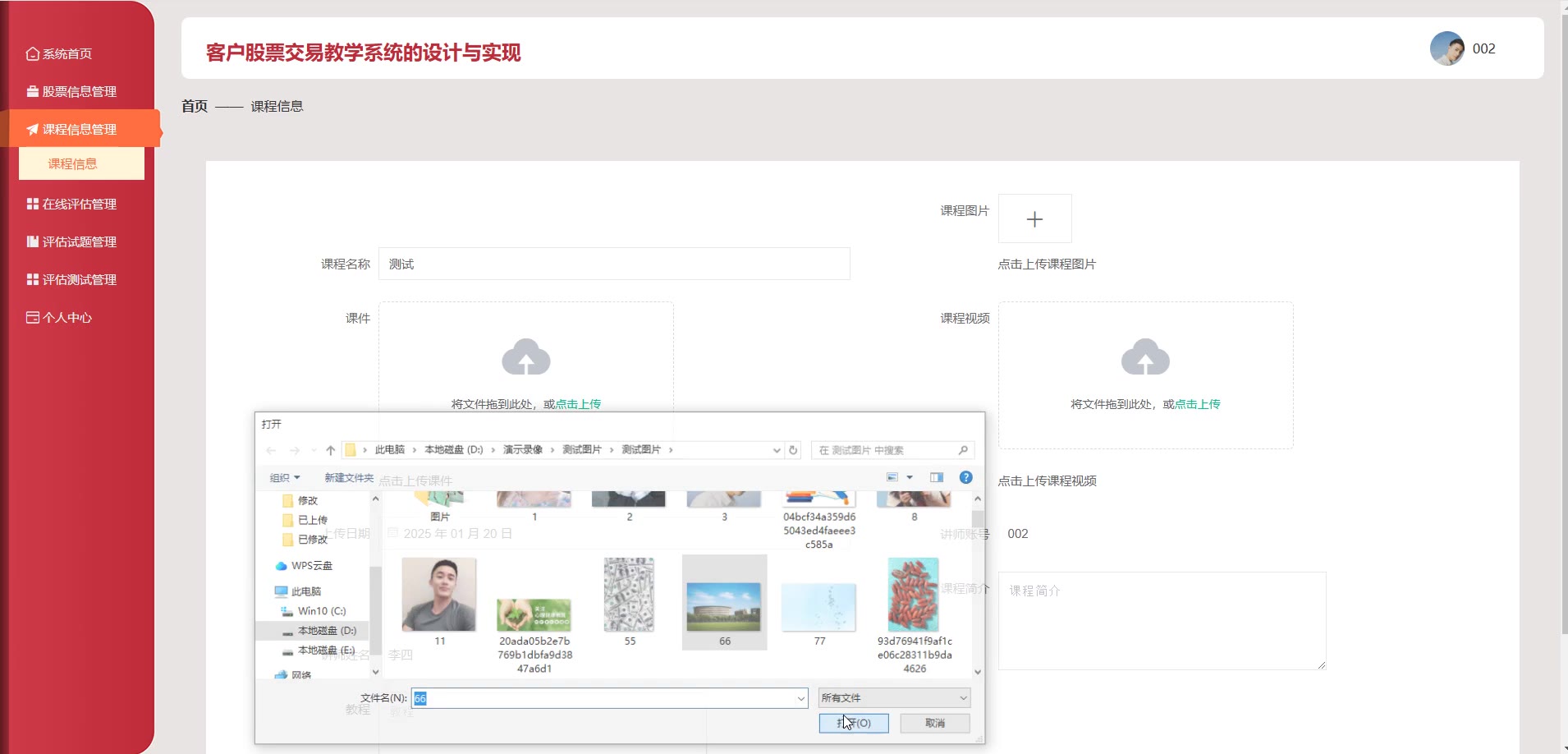Select the image thumbnail named 11
Screen dimensions: 1568x754
coord(439,601)
